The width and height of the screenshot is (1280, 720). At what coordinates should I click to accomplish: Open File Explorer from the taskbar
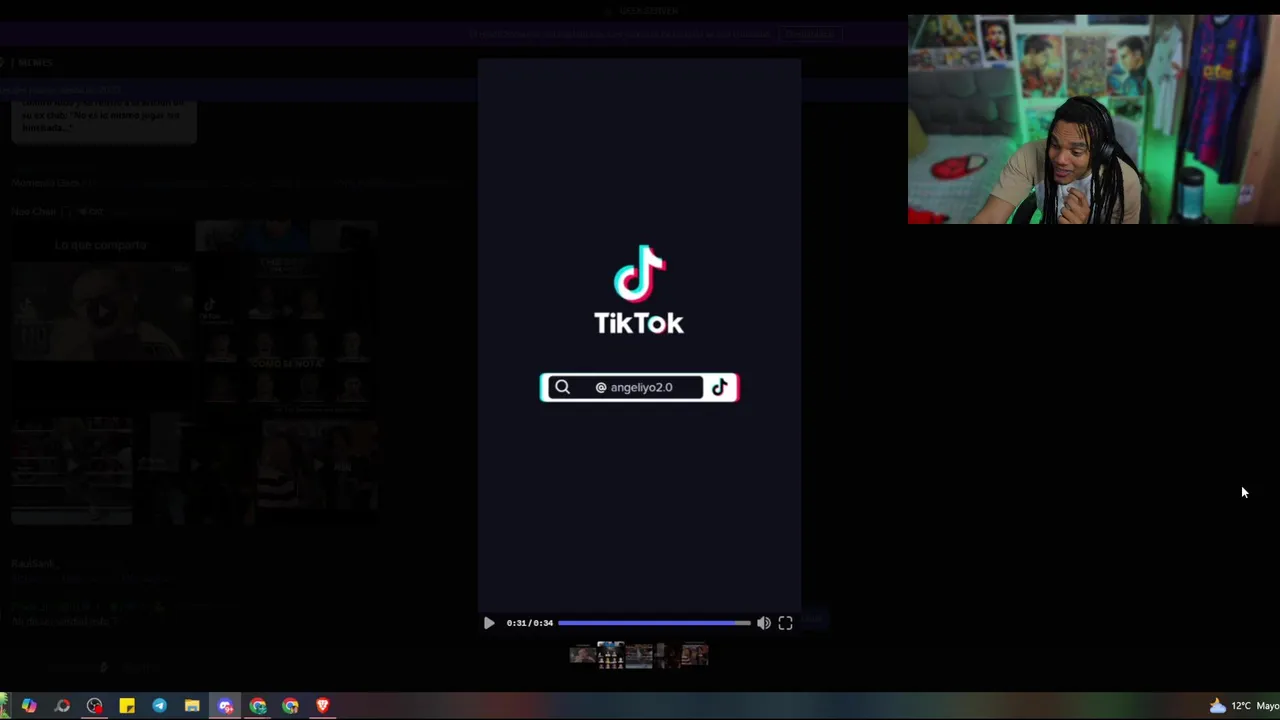click(x=192, y=706)
